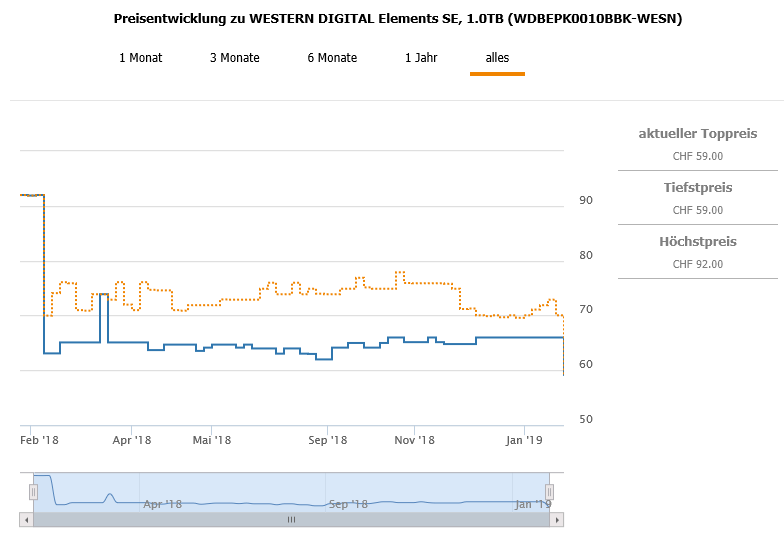Click the blue price spike near April '18
The height and width of the screenshot is (536, 784).
[104, 296]
